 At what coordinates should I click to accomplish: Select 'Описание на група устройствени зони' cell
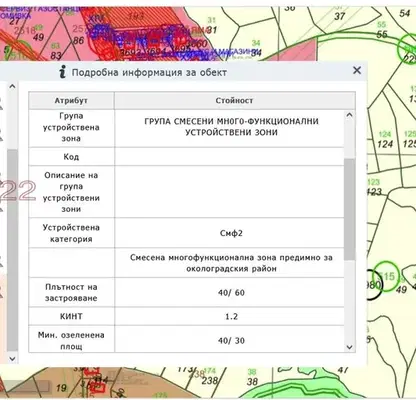[x=71, y=192]
